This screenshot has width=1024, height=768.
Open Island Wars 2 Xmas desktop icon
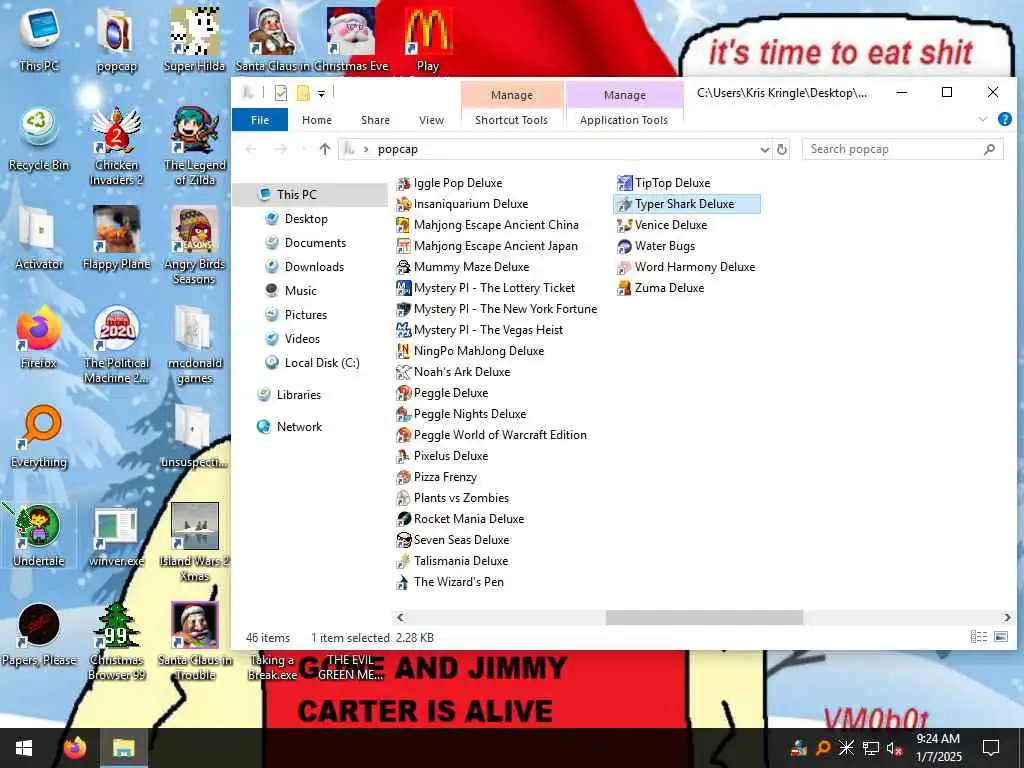(x=195, y=542)
